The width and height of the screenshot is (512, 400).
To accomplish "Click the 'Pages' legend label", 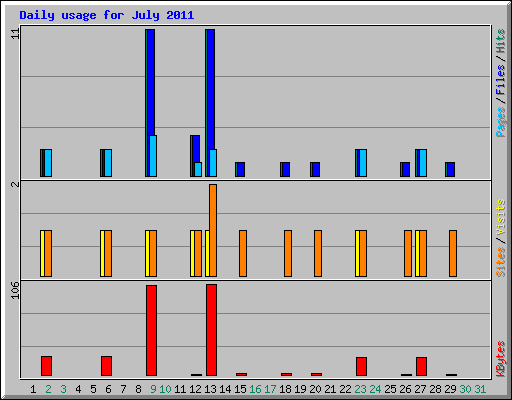I will pos(500,122).
